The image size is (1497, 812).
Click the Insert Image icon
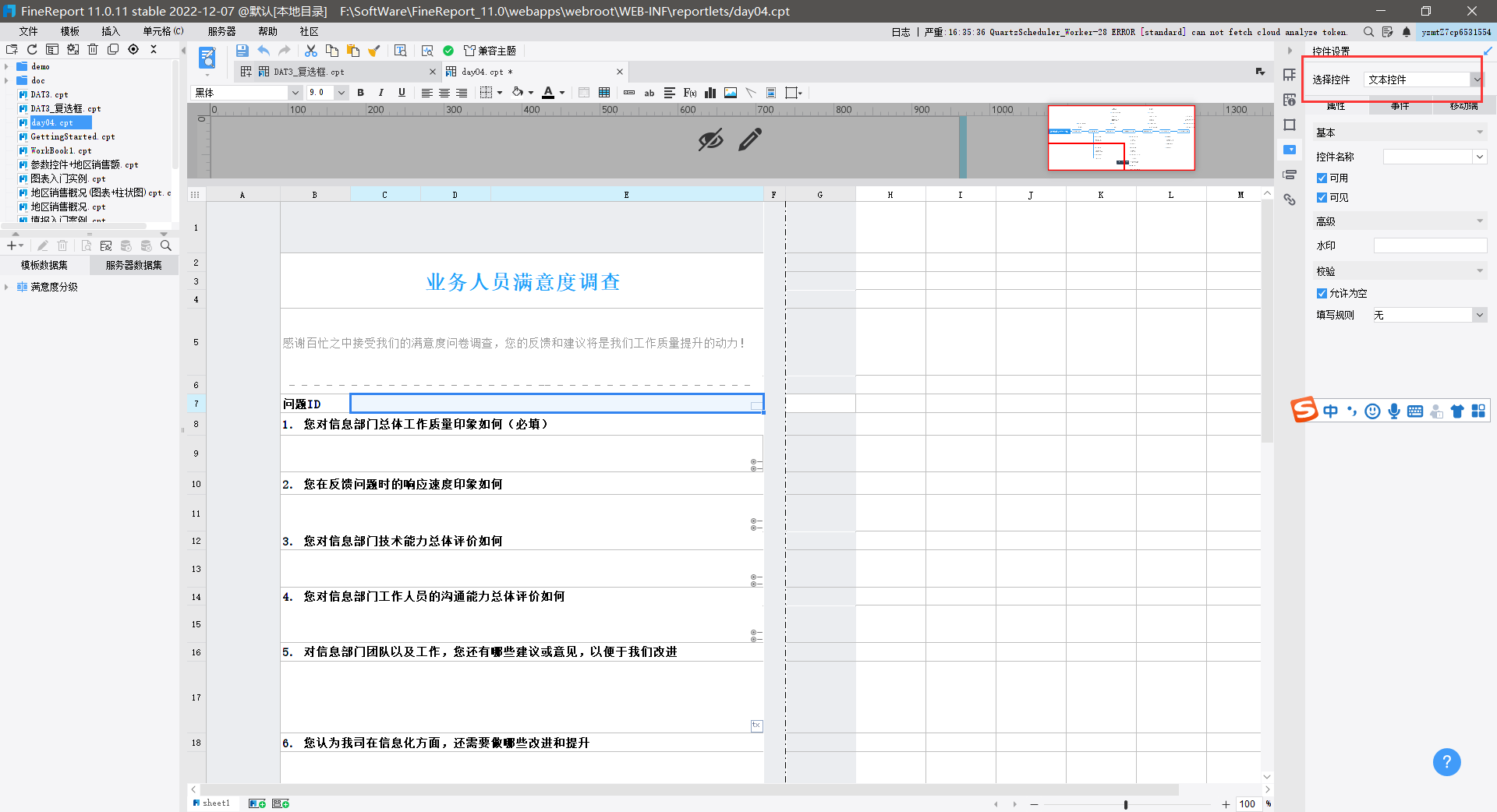pos(731,93)
